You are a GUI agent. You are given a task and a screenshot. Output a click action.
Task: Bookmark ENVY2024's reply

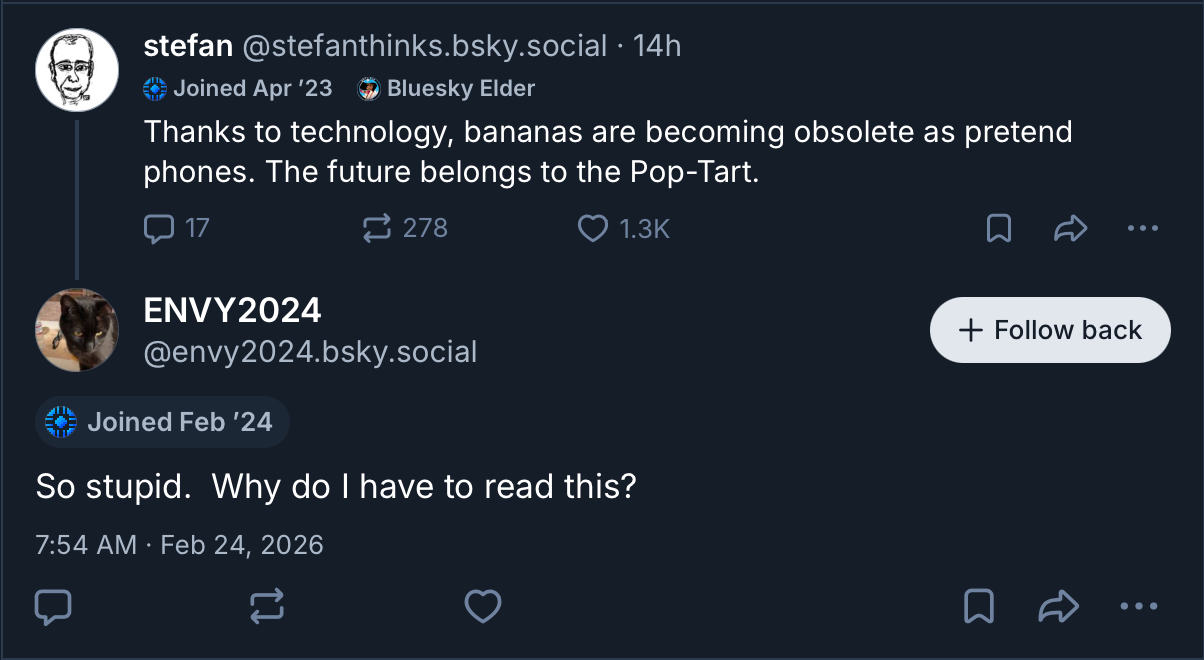coord(978,606)
